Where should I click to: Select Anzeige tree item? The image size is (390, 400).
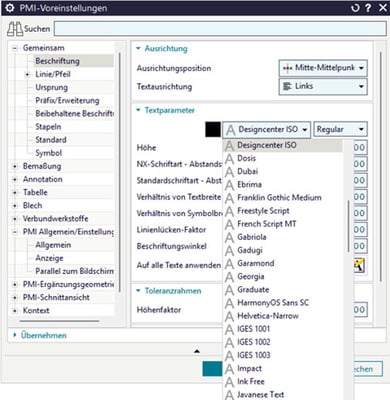pyautogui.click(x=49, y=258)
